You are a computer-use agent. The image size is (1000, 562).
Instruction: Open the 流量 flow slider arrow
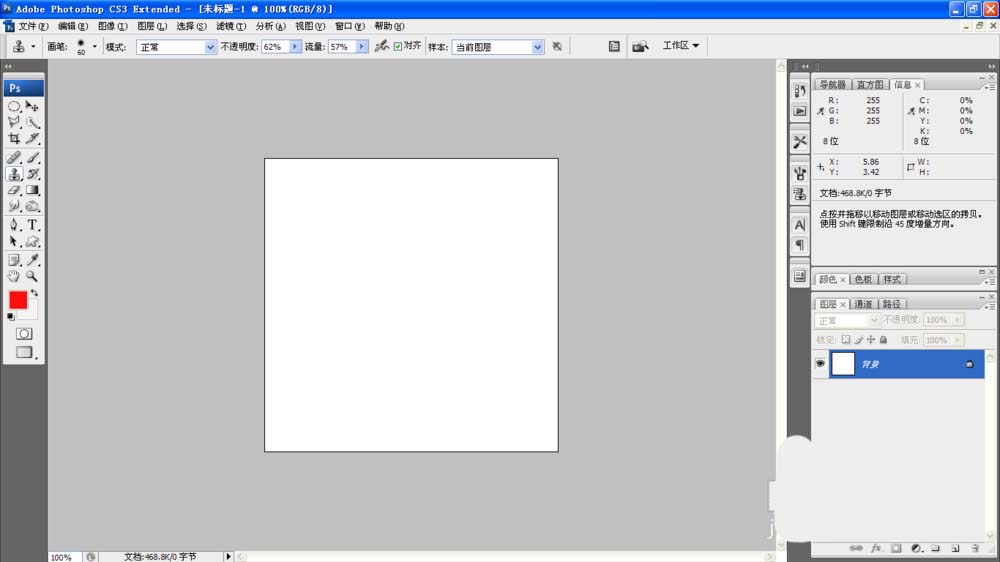click(362, 47)
